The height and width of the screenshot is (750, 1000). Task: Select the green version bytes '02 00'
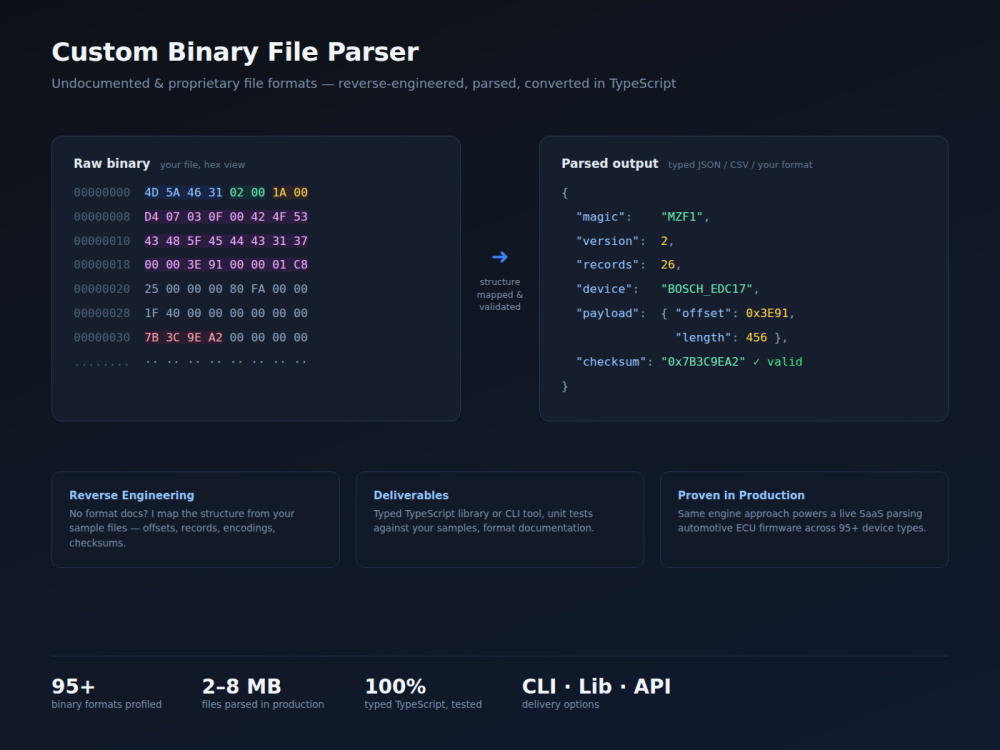(x=247, y=193)
